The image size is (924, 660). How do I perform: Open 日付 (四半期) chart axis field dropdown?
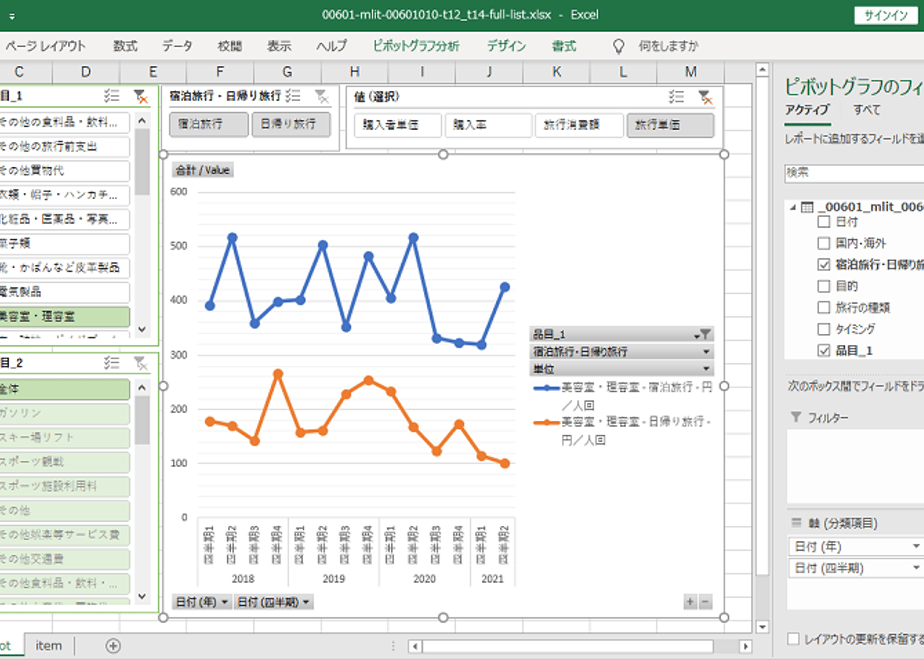tap(273, 602)
